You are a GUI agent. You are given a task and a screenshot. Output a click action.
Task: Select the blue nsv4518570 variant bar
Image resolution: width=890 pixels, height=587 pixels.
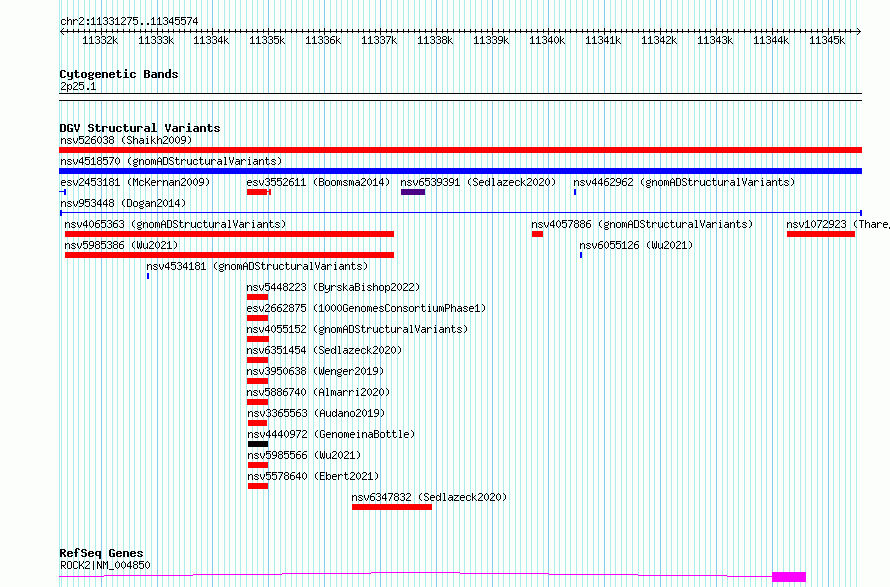click(460, 171)
